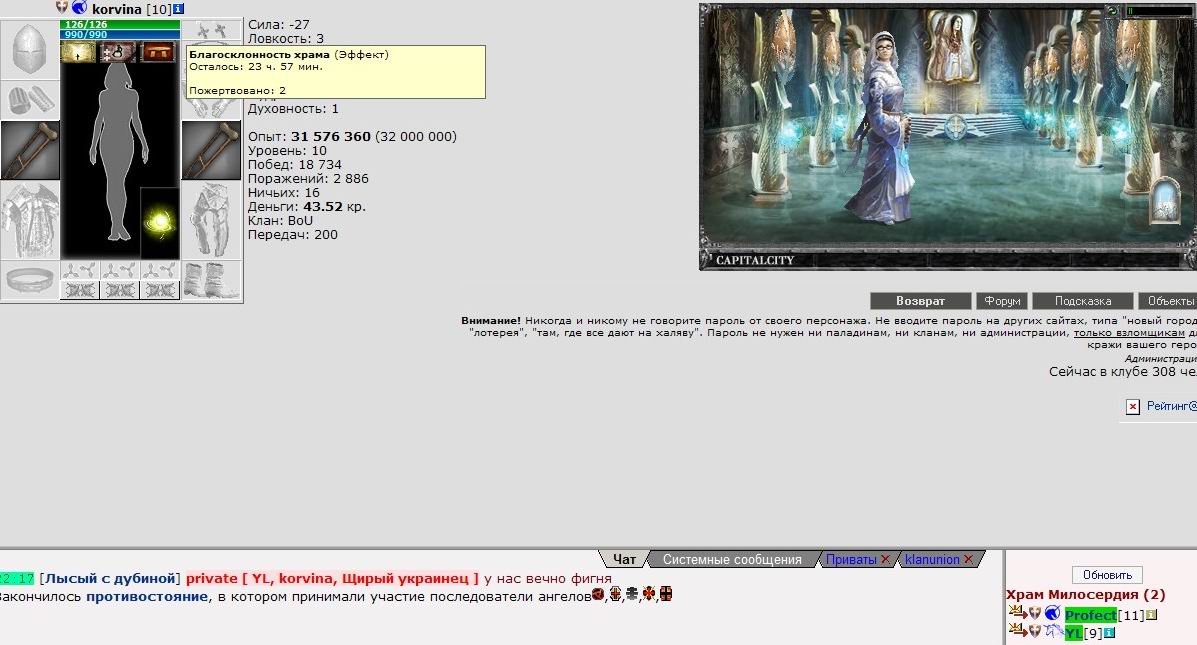Send private message to YL via arrow icon

click(1017, 630)
